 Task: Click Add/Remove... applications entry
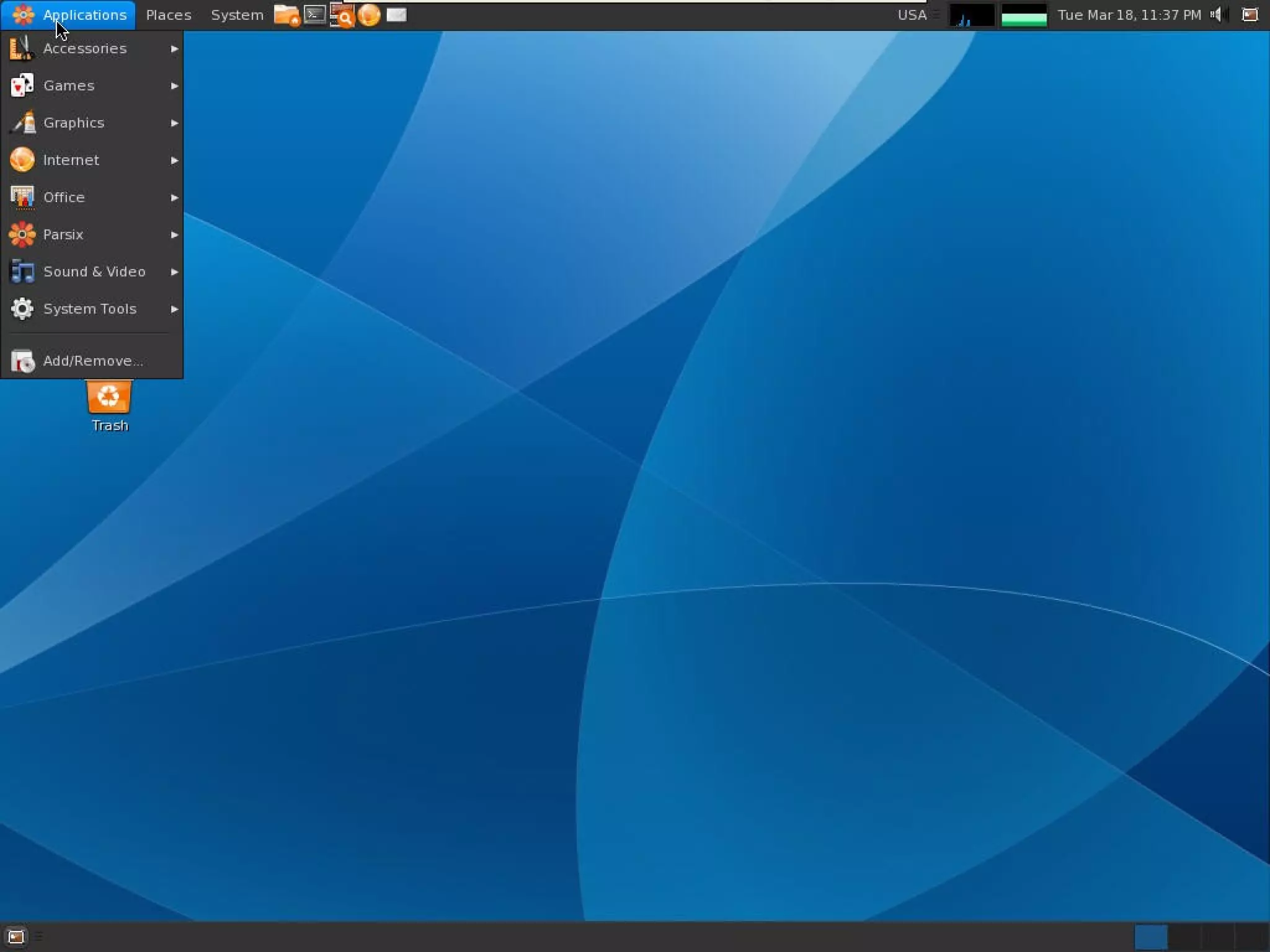point(92,361)
